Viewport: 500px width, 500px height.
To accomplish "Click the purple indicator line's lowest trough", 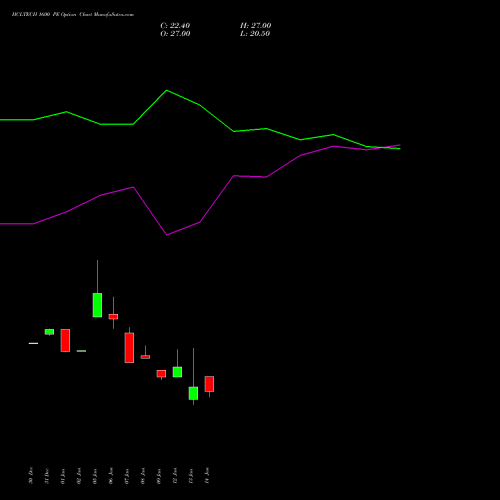I will point(167,235).
